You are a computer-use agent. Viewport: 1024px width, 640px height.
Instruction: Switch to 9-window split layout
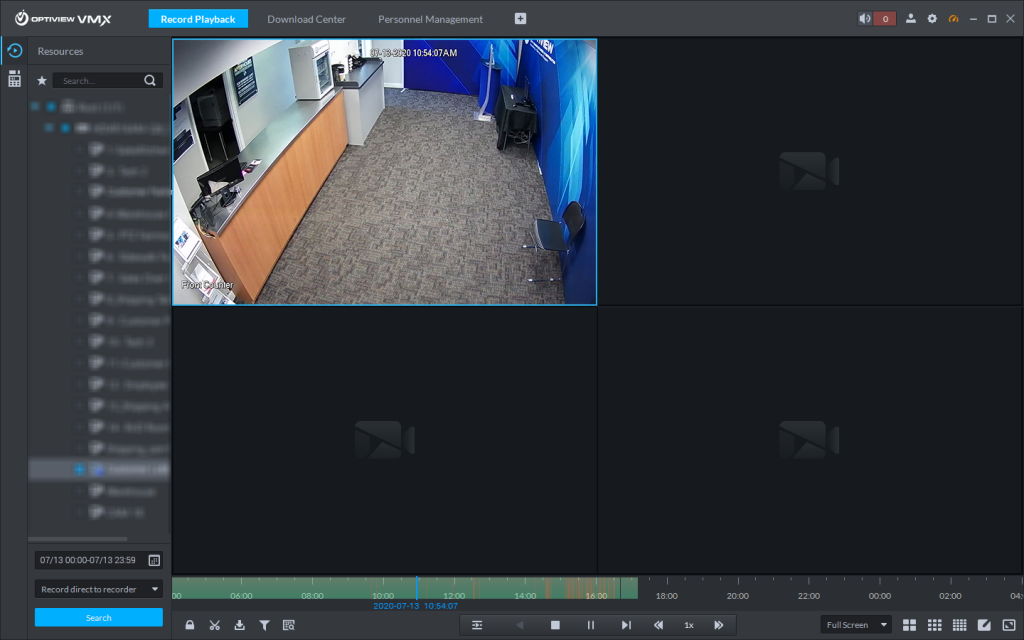click(x=935, y=625)
